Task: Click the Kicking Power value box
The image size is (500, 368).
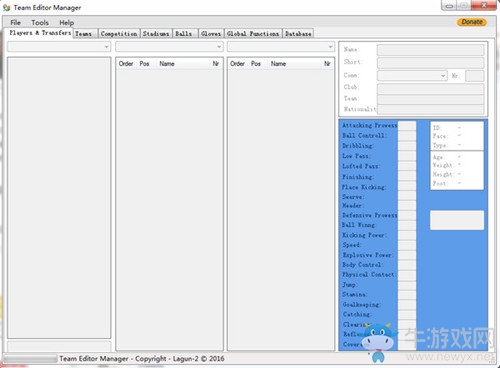Action: tap(407, 235)
